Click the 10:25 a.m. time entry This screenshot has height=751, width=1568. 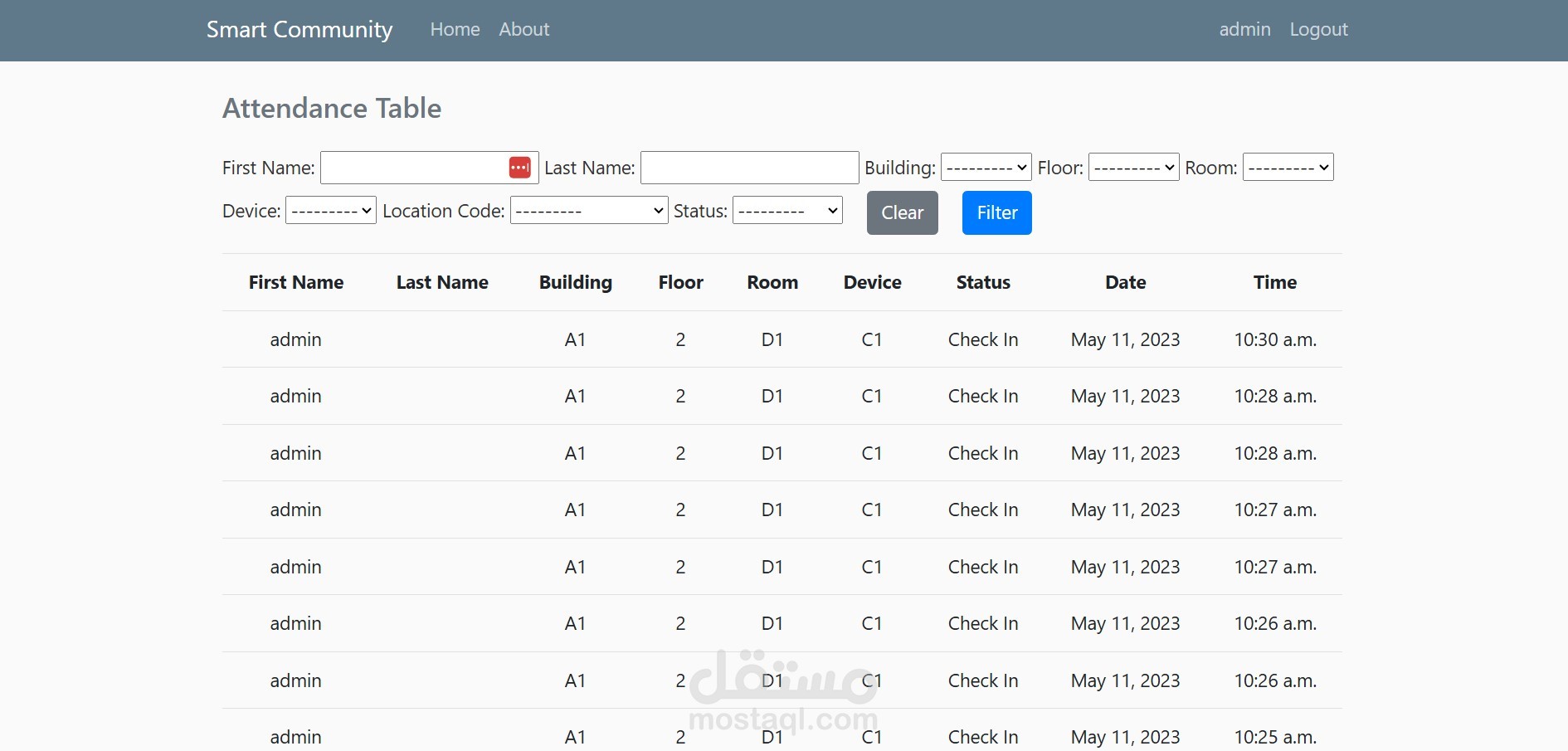click(x=1275, y=737)
